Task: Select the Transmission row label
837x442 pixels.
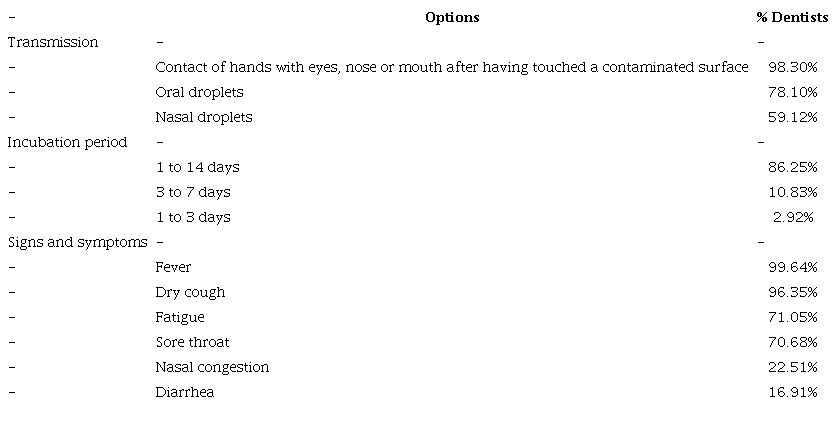Action: (x=53, y=42)
